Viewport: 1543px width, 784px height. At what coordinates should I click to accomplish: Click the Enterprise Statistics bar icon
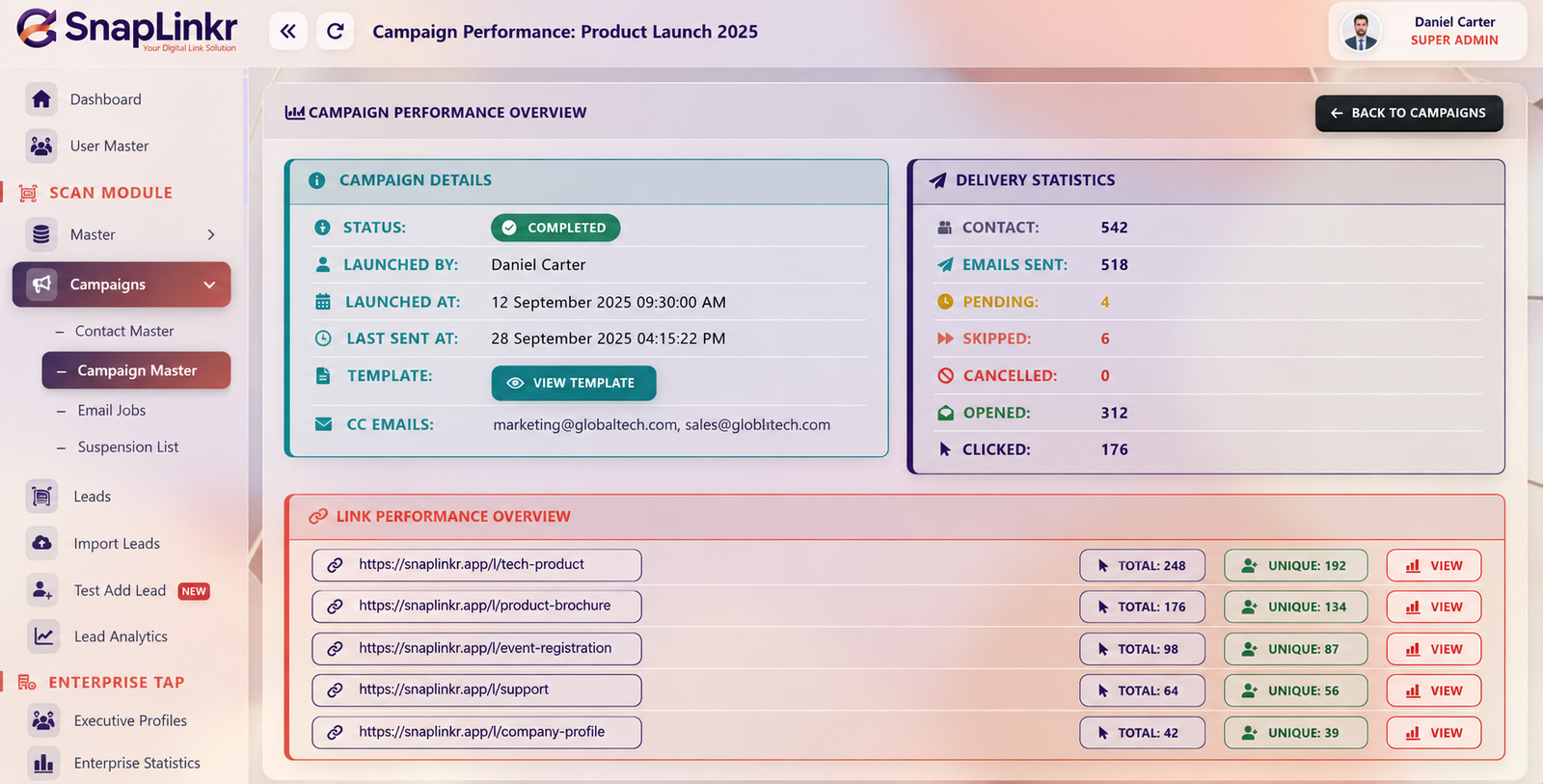(x=43, y=763)
